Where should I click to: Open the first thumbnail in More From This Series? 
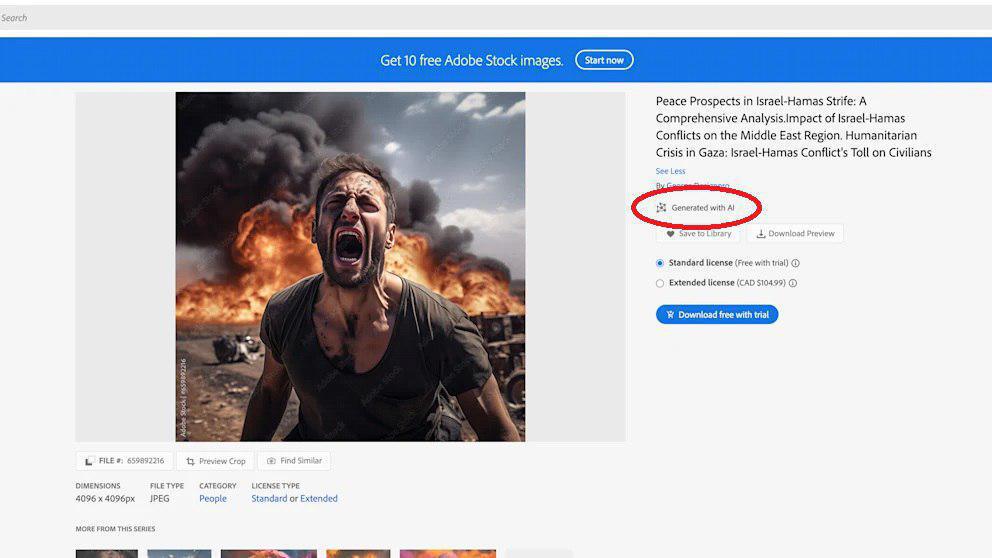[106, 553]
